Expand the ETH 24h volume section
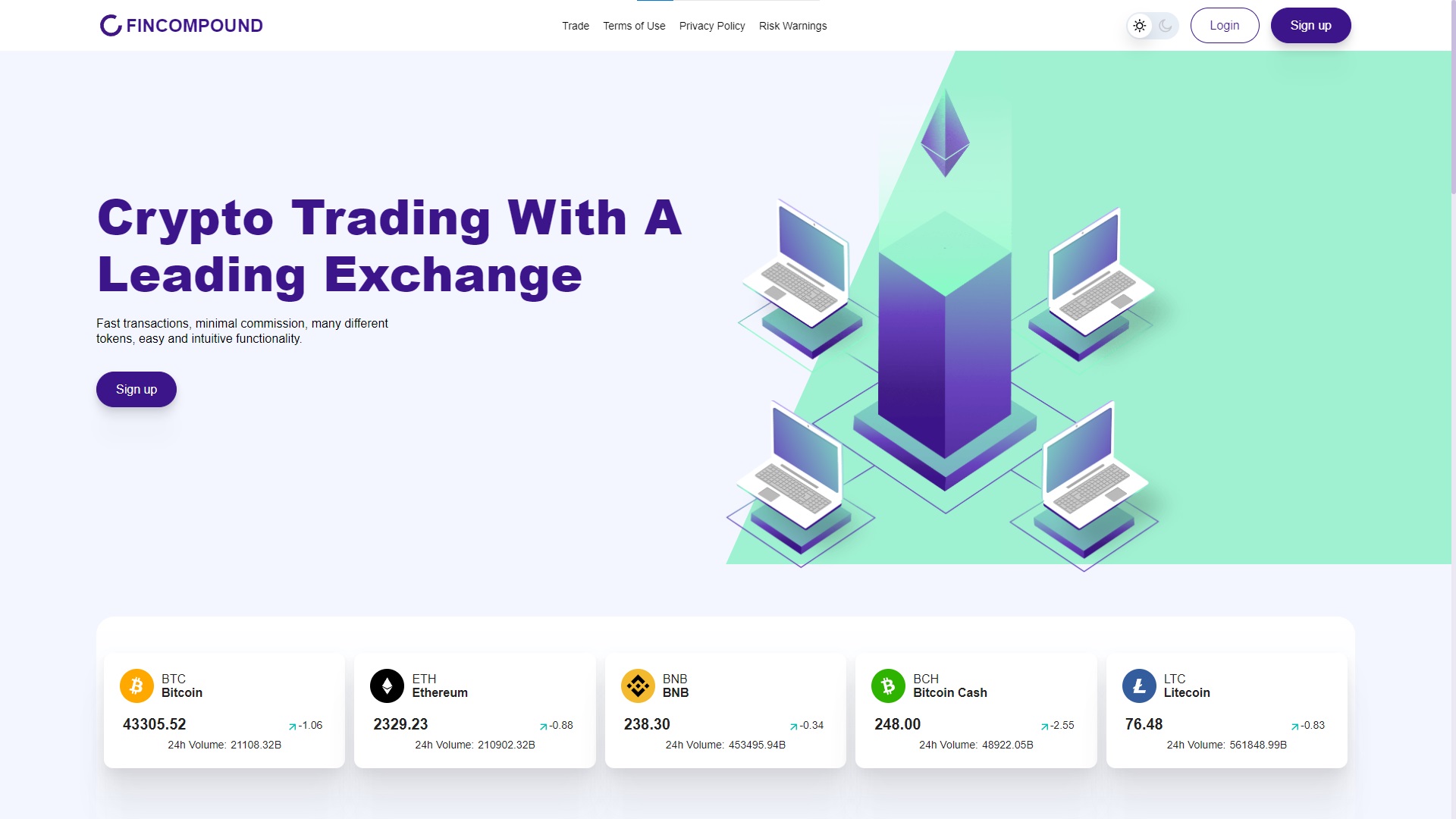This screenshot has height=819, width=1456. [476, 744]
